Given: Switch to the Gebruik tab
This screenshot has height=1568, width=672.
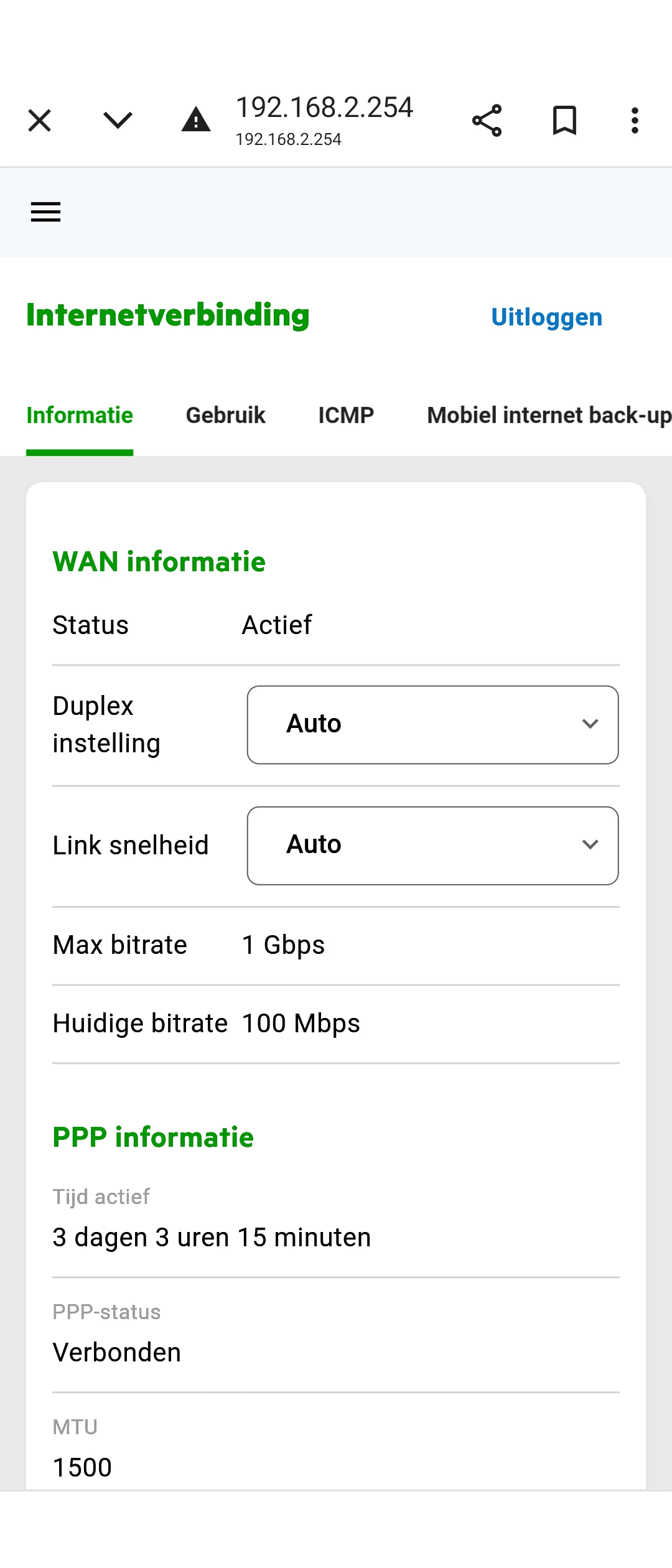Looking at the screenshot, I should pos(225,415).
